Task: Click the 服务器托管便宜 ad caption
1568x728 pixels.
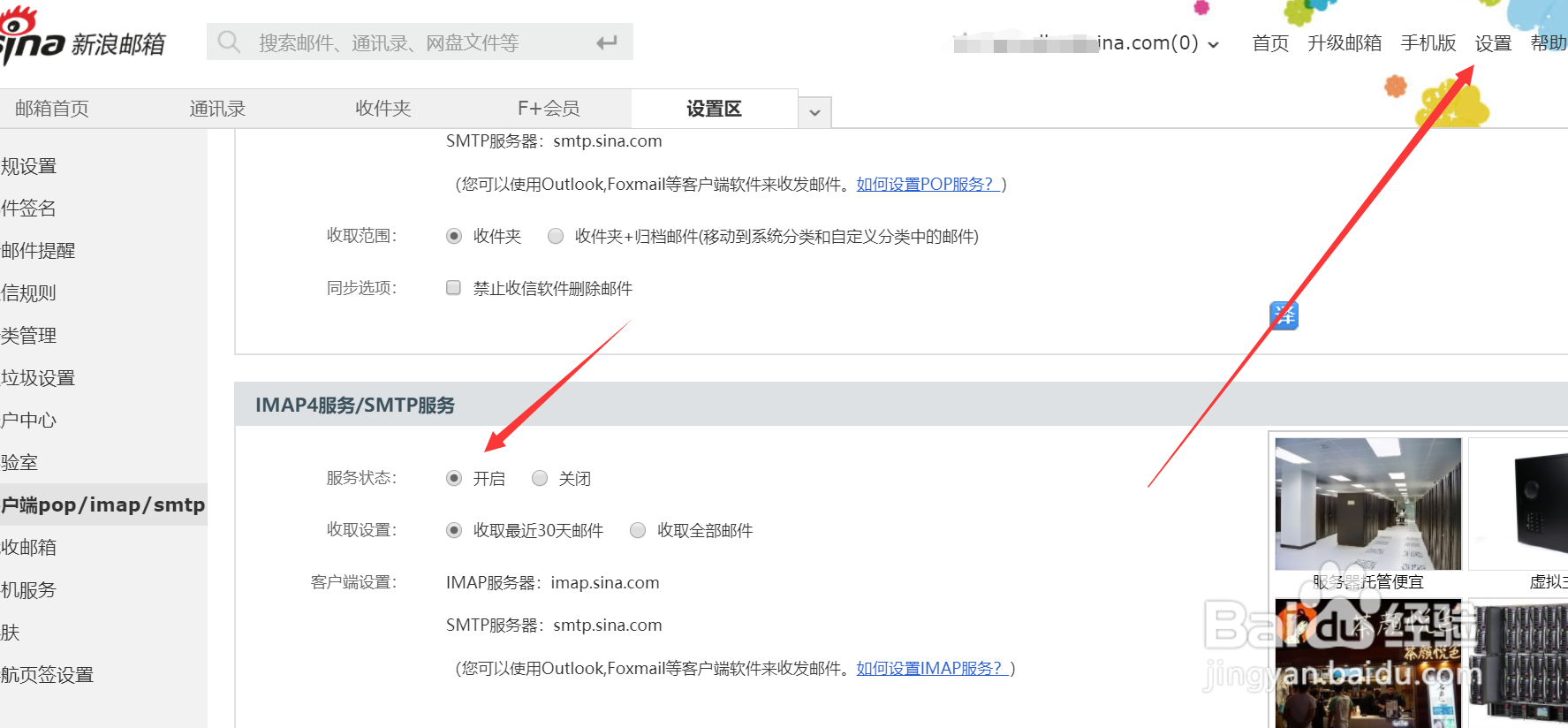Action: [1368, 581]
